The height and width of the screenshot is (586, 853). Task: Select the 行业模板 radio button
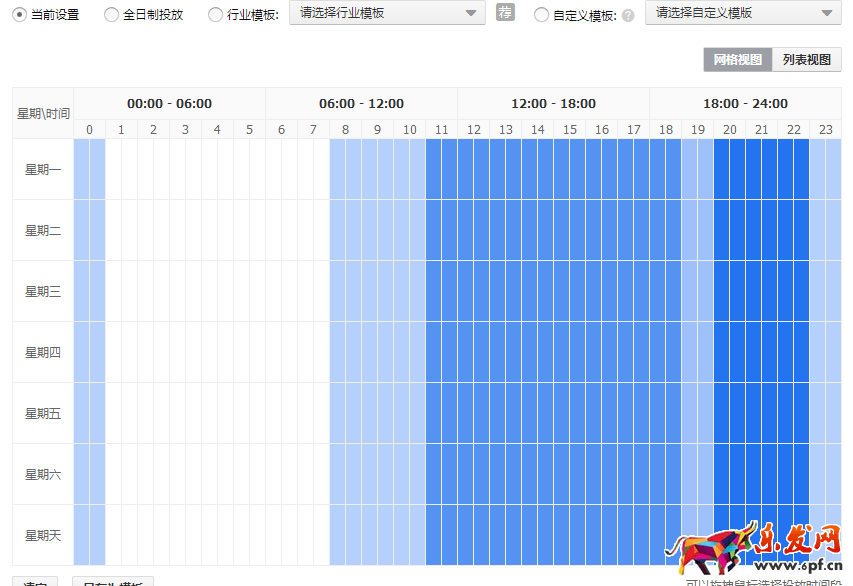(x=214, y=14)
